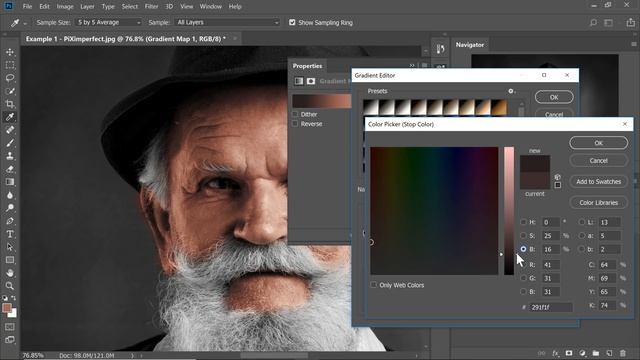Select the Pen tool
This screenshot has width=640, height=360.
click(x=10, y=221)
